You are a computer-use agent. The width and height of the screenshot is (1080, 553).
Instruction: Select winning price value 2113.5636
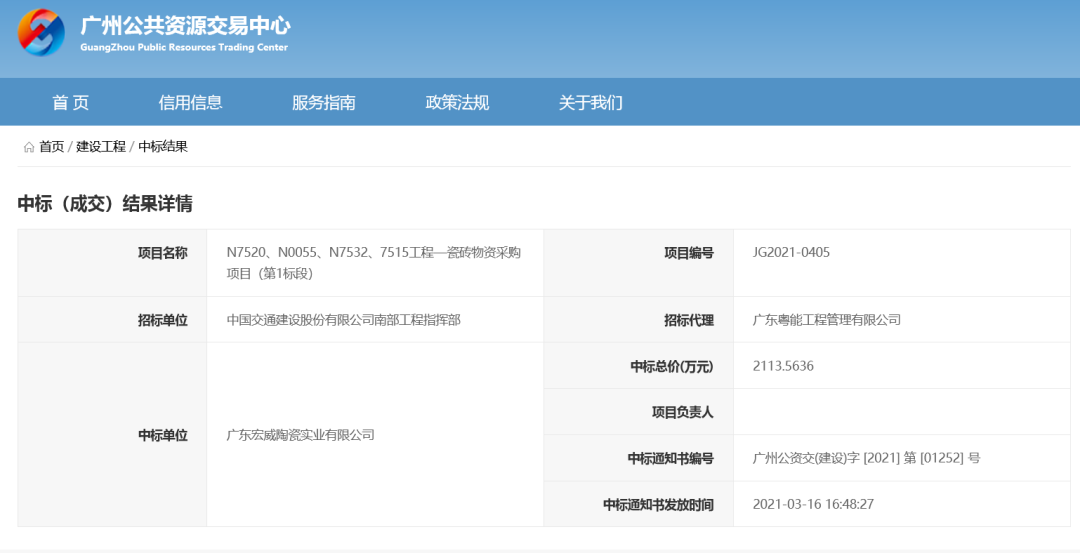783,366
